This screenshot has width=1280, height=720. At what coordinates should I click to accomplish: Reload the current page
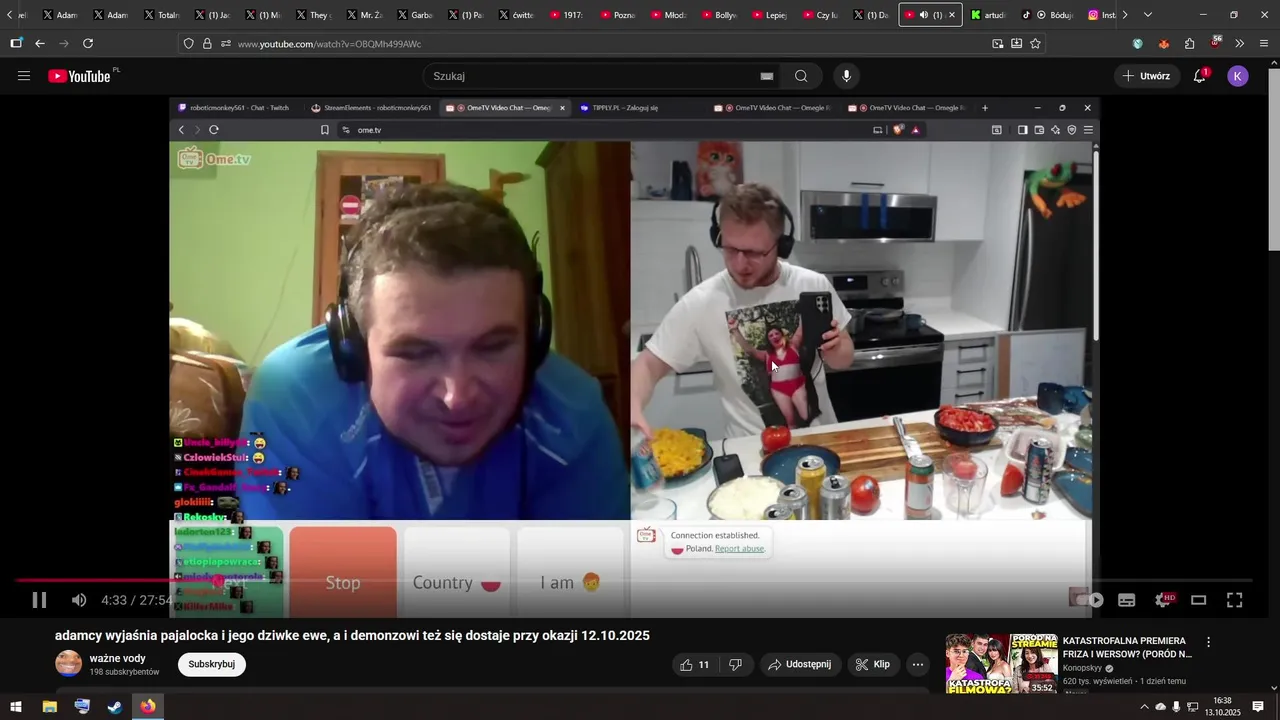(x=88, y=44)
